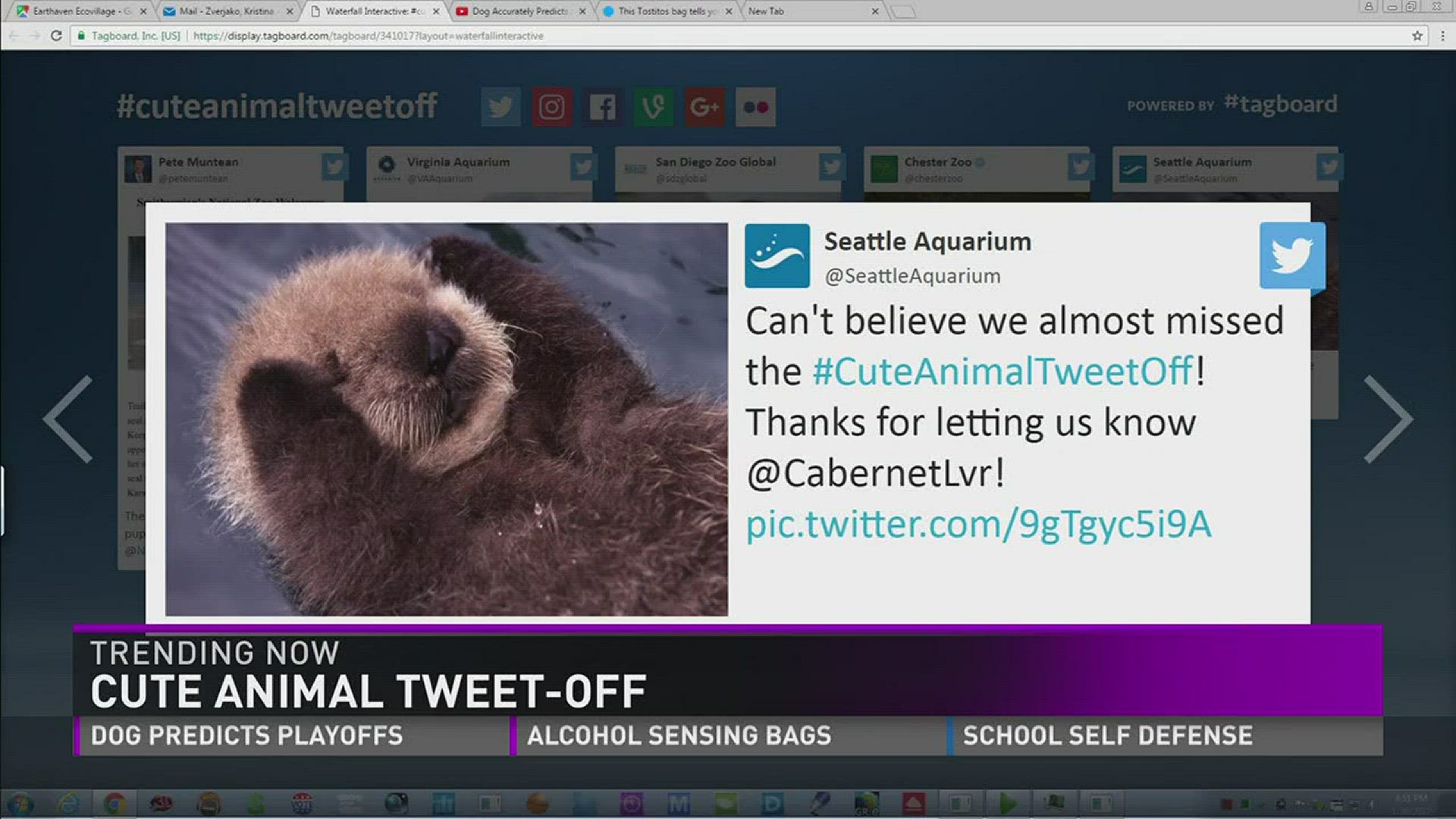The width and height of the screenshot is (1456, 819).
Task: Select the Flickr filter icon
Action: click(755, 106)
